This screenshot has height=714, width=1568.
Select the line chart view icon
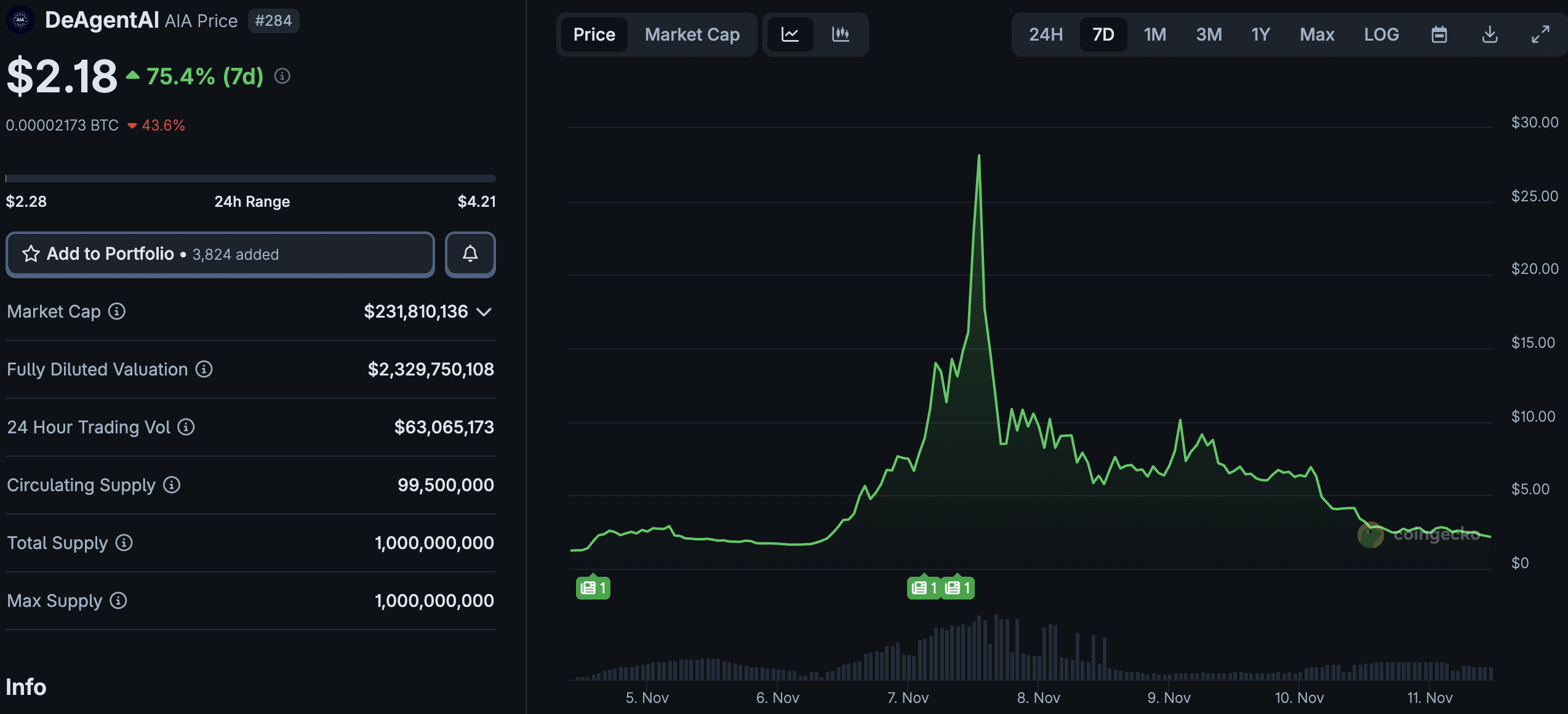point(790,34)
